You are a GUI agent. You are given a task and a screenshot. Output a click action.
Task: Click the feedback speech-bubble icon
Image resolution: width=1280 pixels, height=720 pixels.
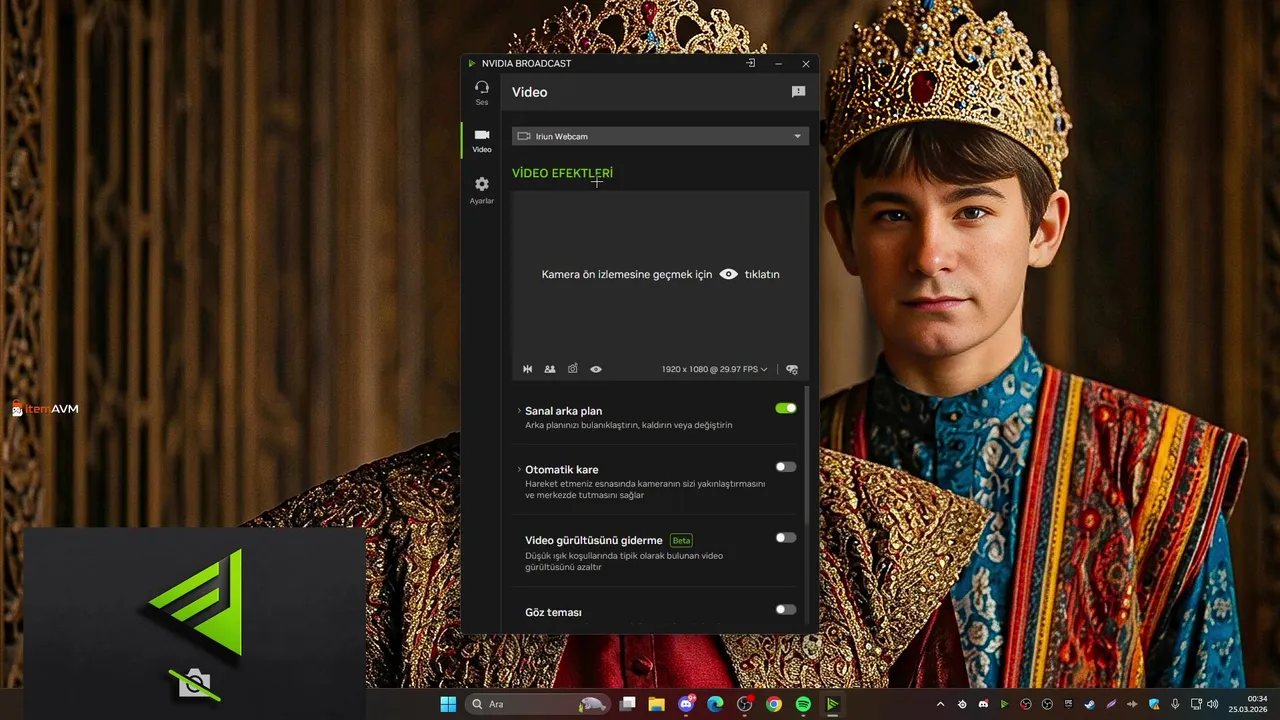point(798,92)
